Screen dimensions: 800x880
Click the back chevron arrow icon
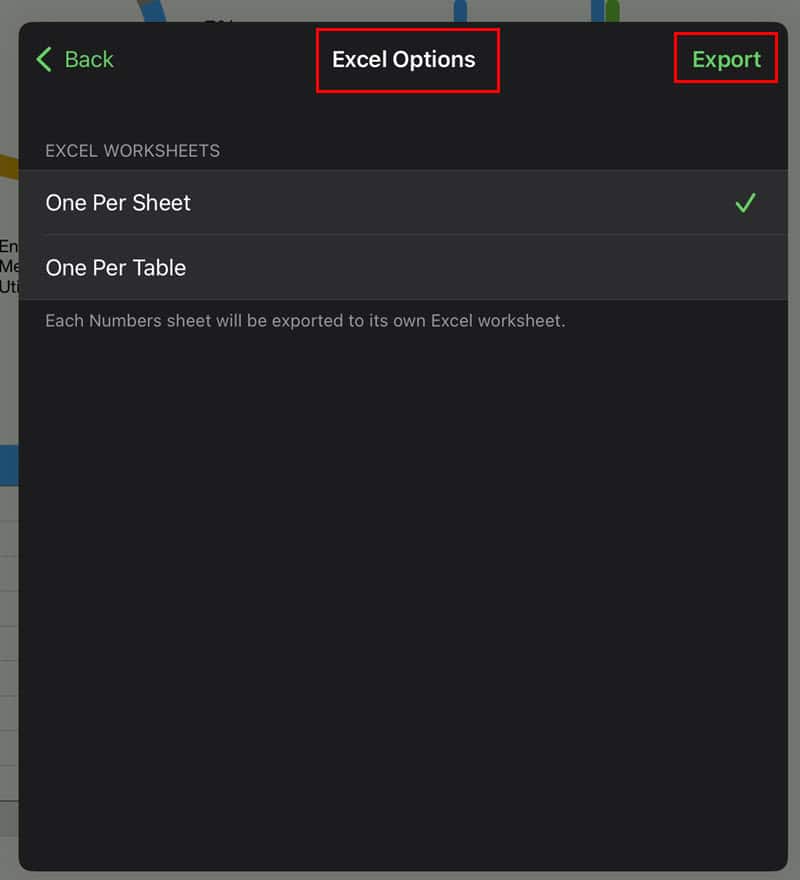click(x=42, y=59)
